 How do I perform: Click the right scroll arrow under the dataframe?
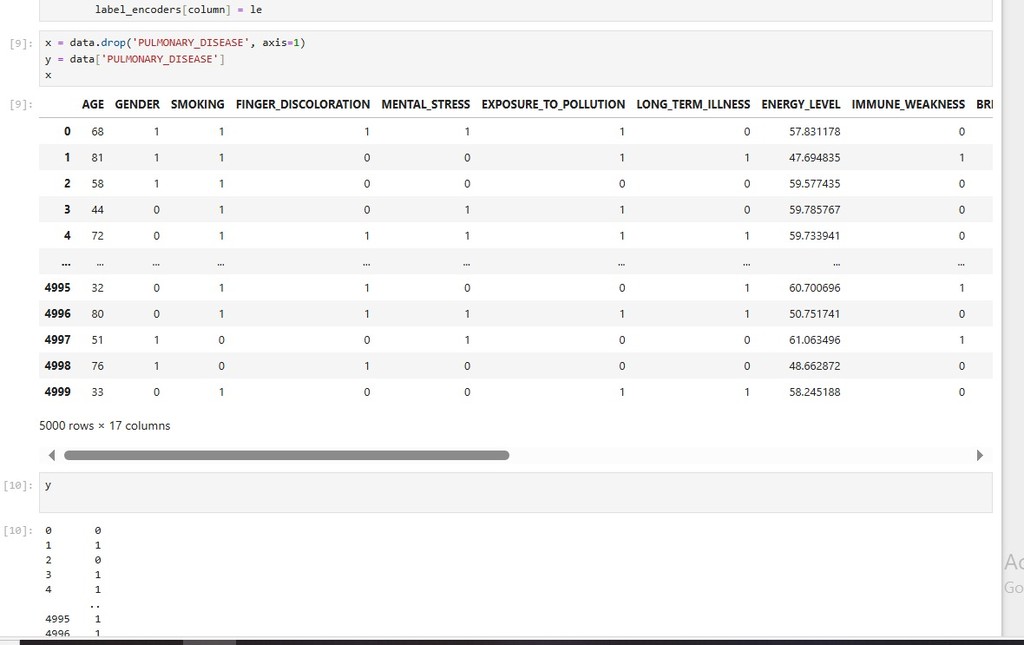click(979, 455)
